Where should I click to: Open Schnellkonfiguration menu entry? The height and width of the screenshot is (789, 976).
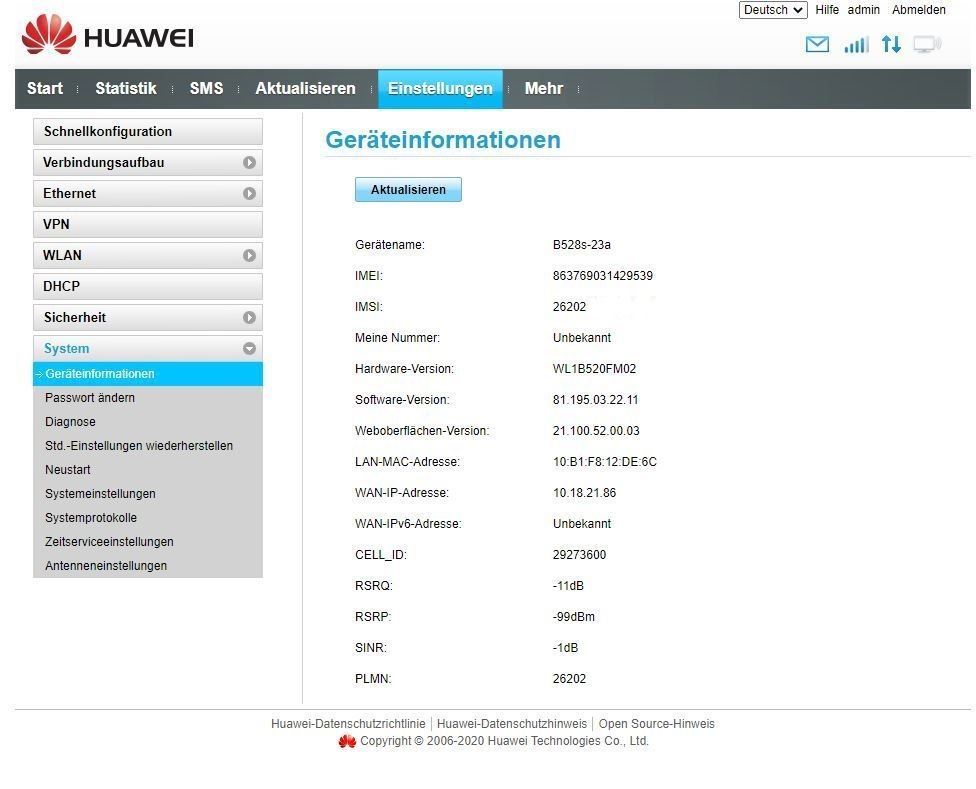(x=148, y=131)
